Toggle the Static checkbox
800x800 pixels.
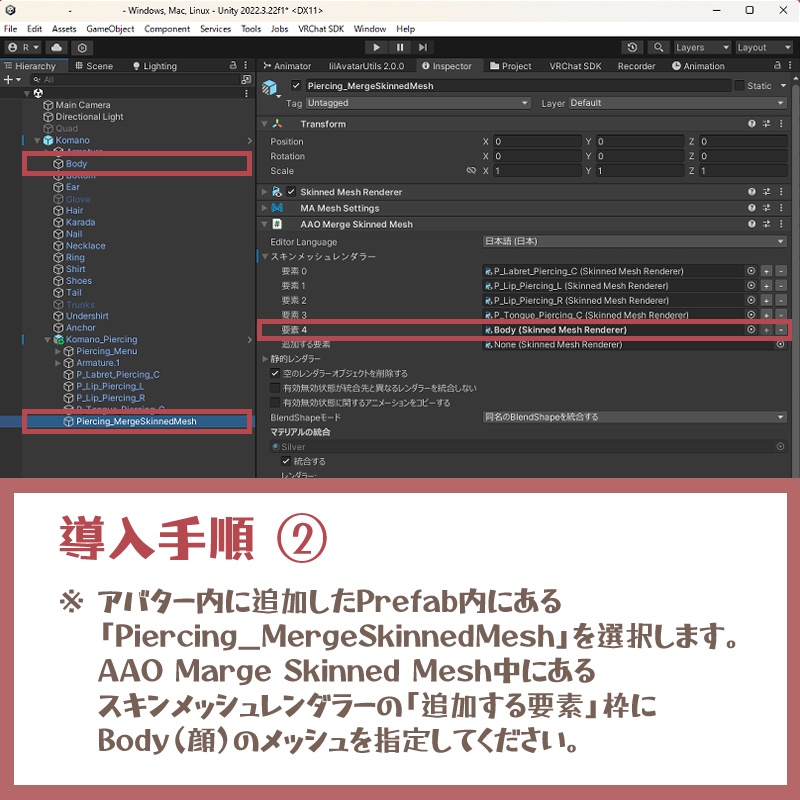739,86
